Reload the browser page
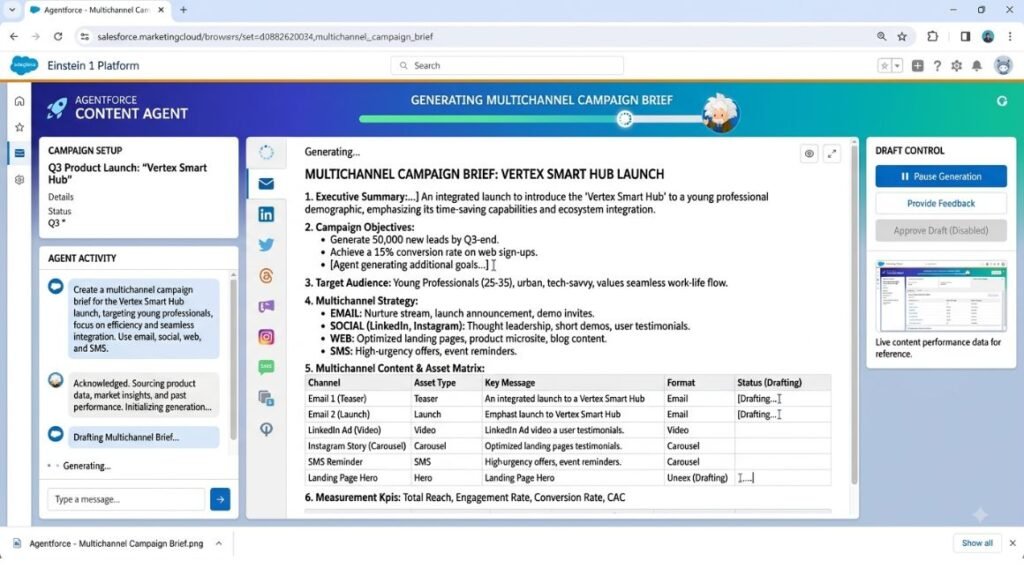Screen dimensions: 1024x576 click(x=58, y=37)
